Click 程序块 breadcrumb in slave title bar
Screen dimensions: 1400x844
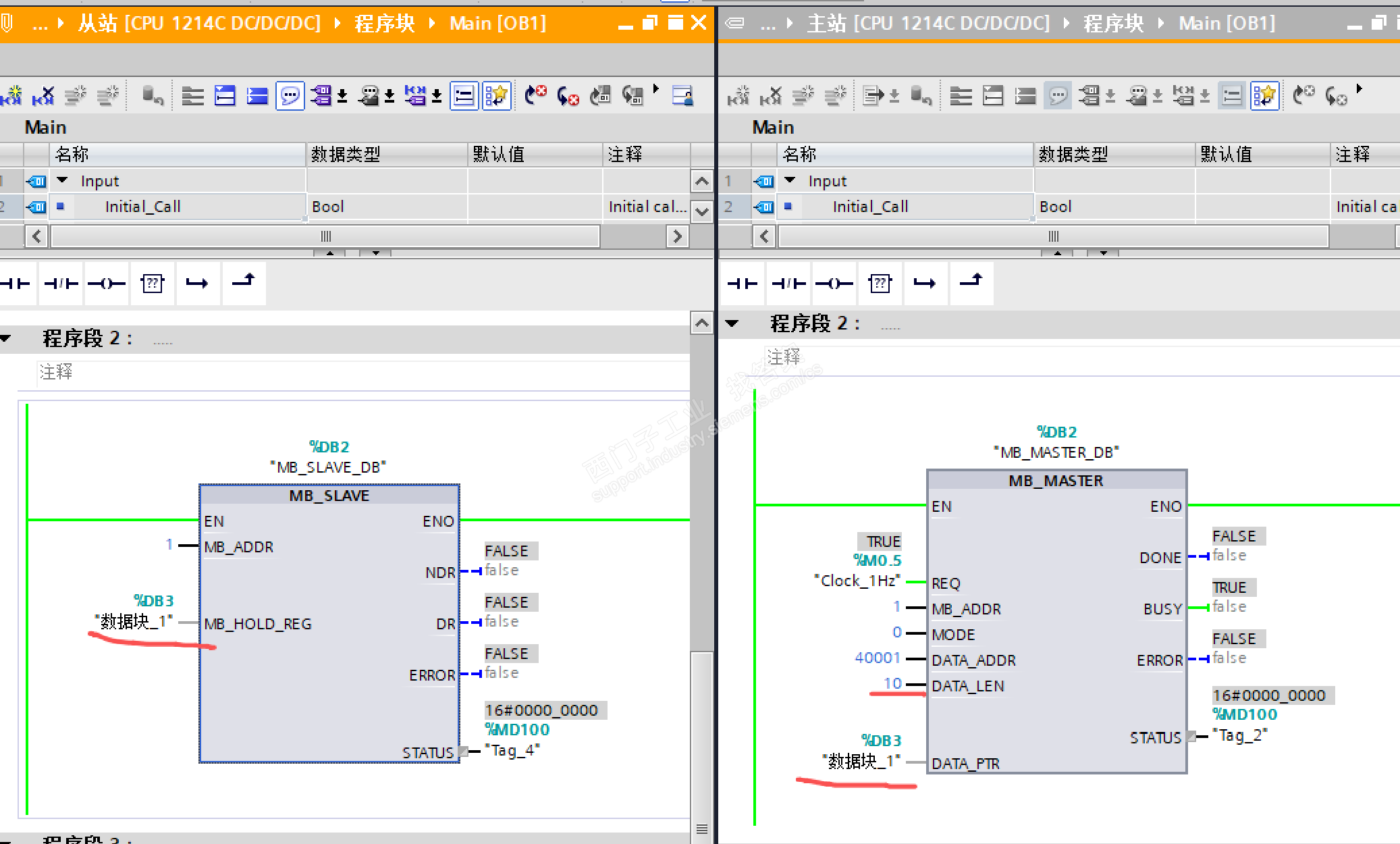tap(384, 24)
